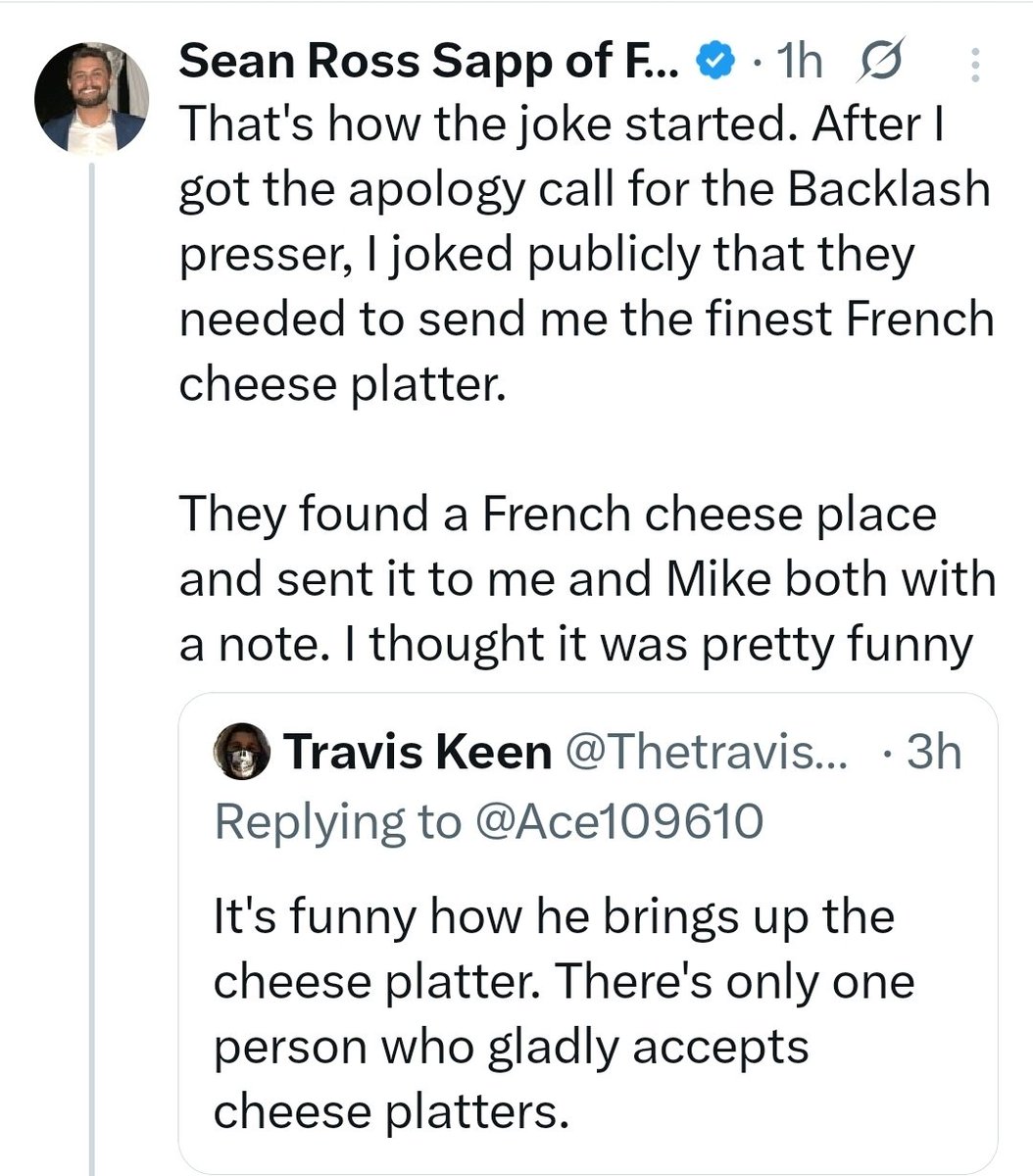
Task: Click the '3h' quoted post timestamp
Action: (x=934, y=753)
